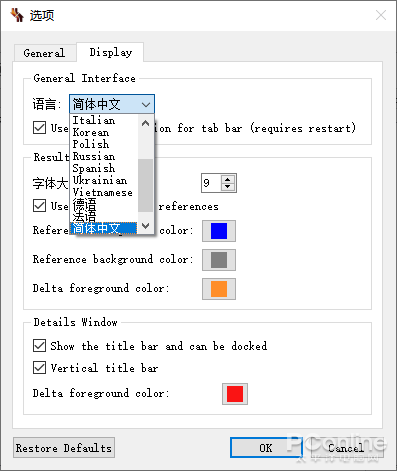Select Vietnamese language option
397x471 pixels.
coord(102,192)
